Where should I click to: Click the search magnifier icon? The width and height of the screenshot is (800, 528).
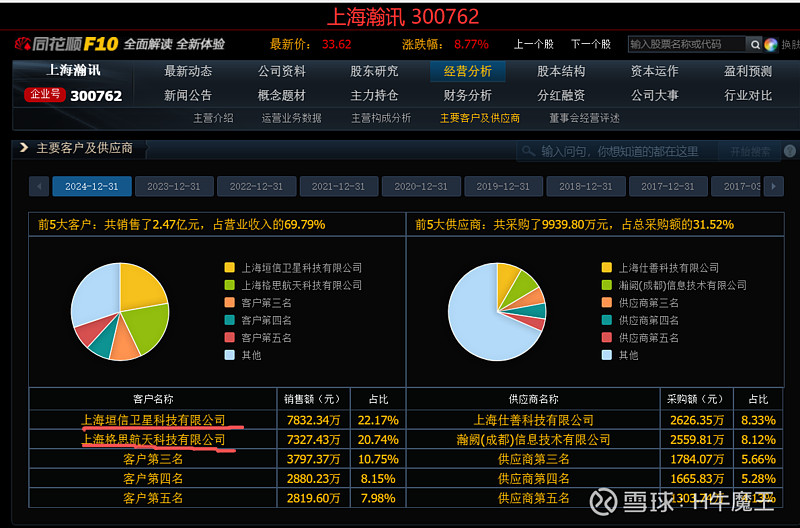point(755,45)
